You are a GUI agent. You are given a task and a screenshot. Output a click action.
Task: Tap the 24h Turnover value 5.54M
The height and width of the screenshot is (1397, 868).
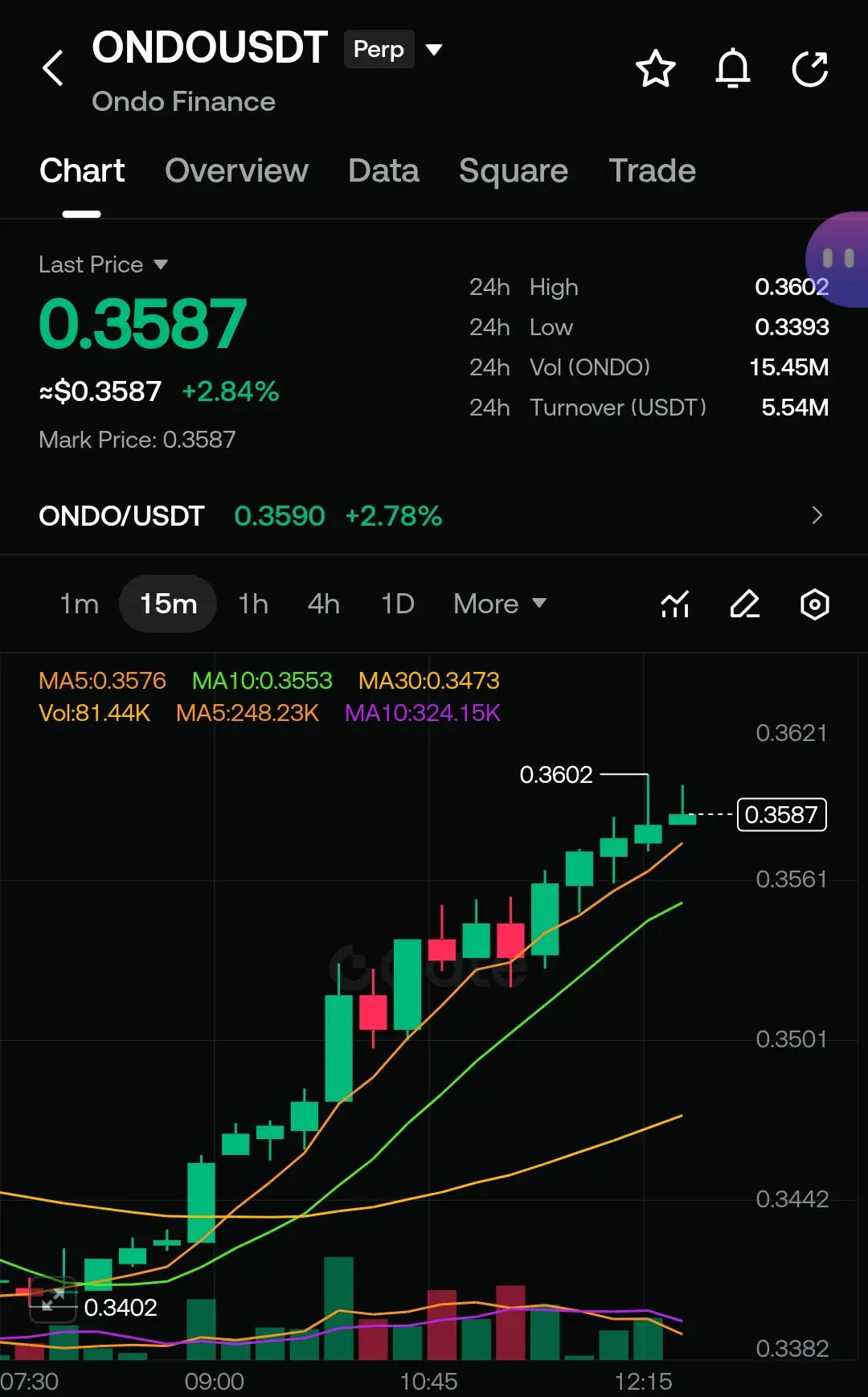coord(795,408)
